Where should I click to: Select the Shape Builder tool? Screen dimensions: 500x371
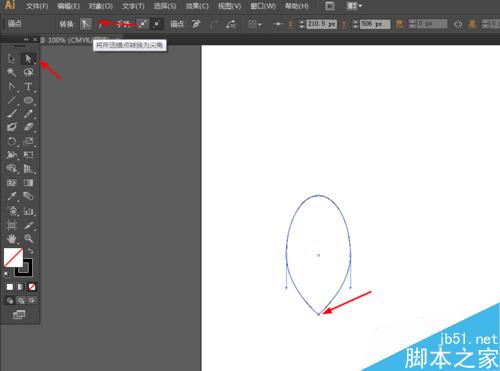coord(12,169)
